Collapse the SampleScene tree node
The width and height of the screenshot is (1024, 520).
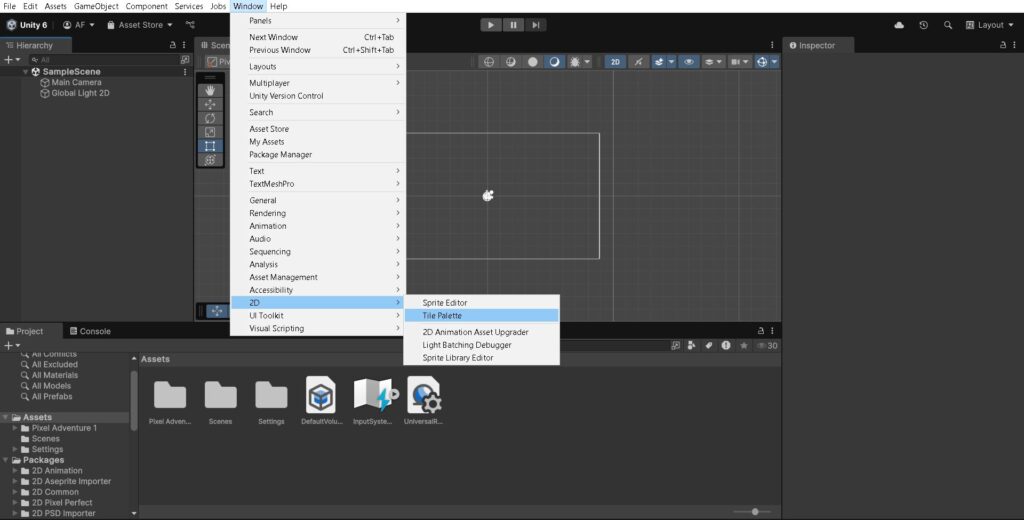click(x=25, y=72)
